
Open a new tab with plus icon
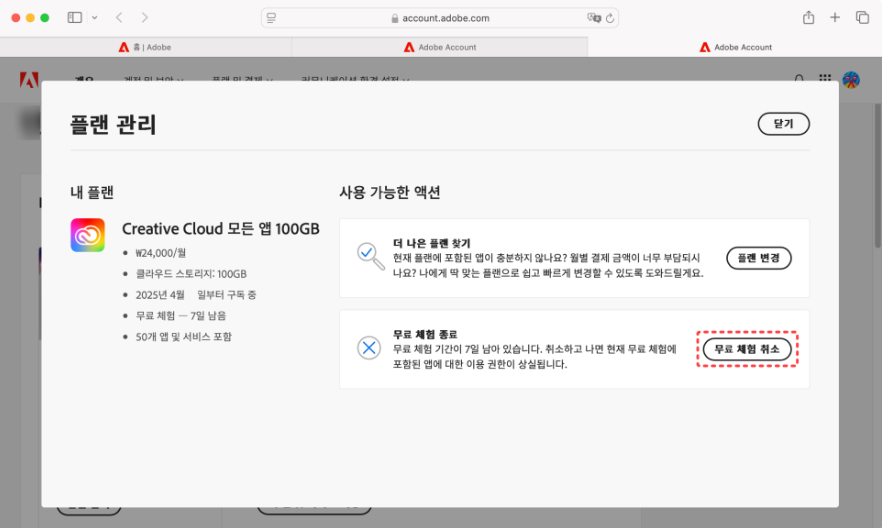pos(835,17)
